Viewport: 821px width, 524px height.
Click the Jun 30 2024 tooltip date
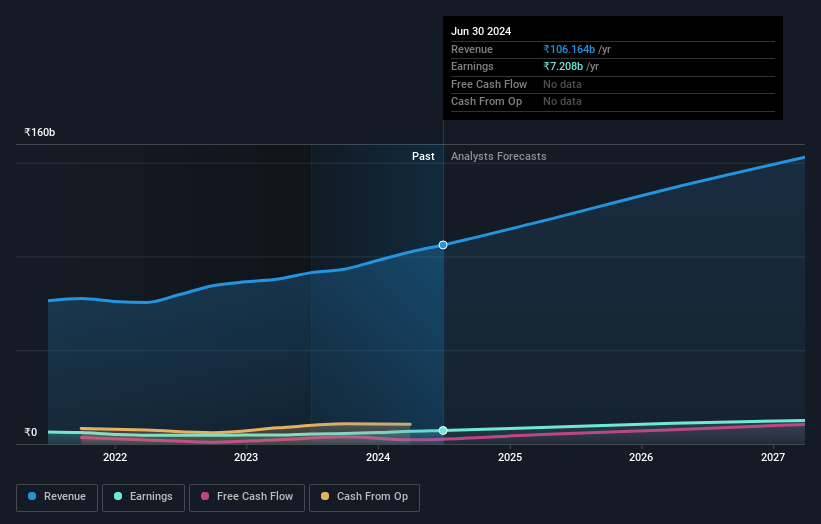(481, 31)
